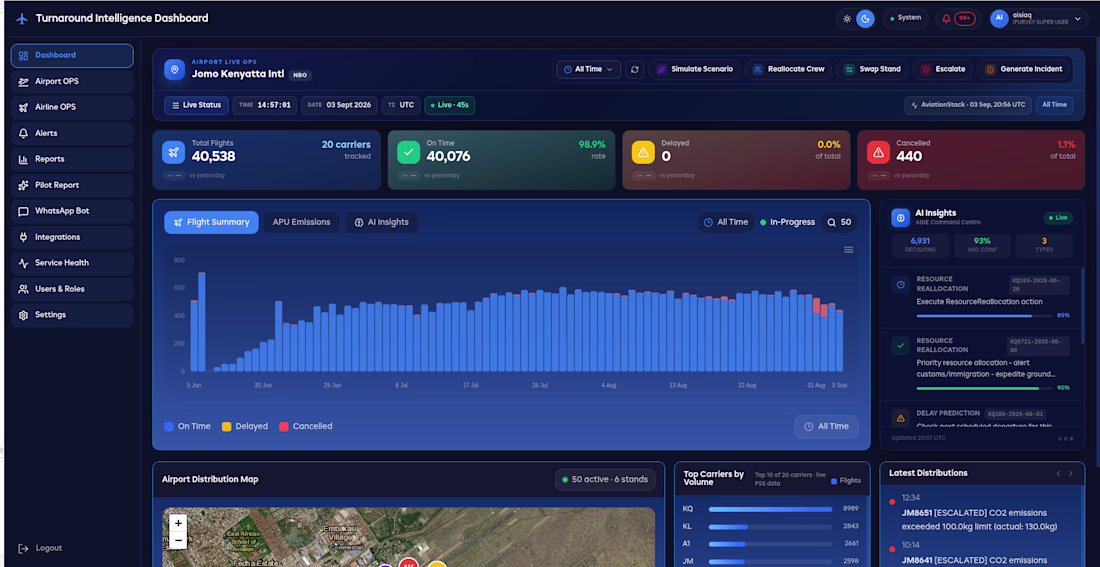Open Pilot Report in the sidebar

[72, 185]
